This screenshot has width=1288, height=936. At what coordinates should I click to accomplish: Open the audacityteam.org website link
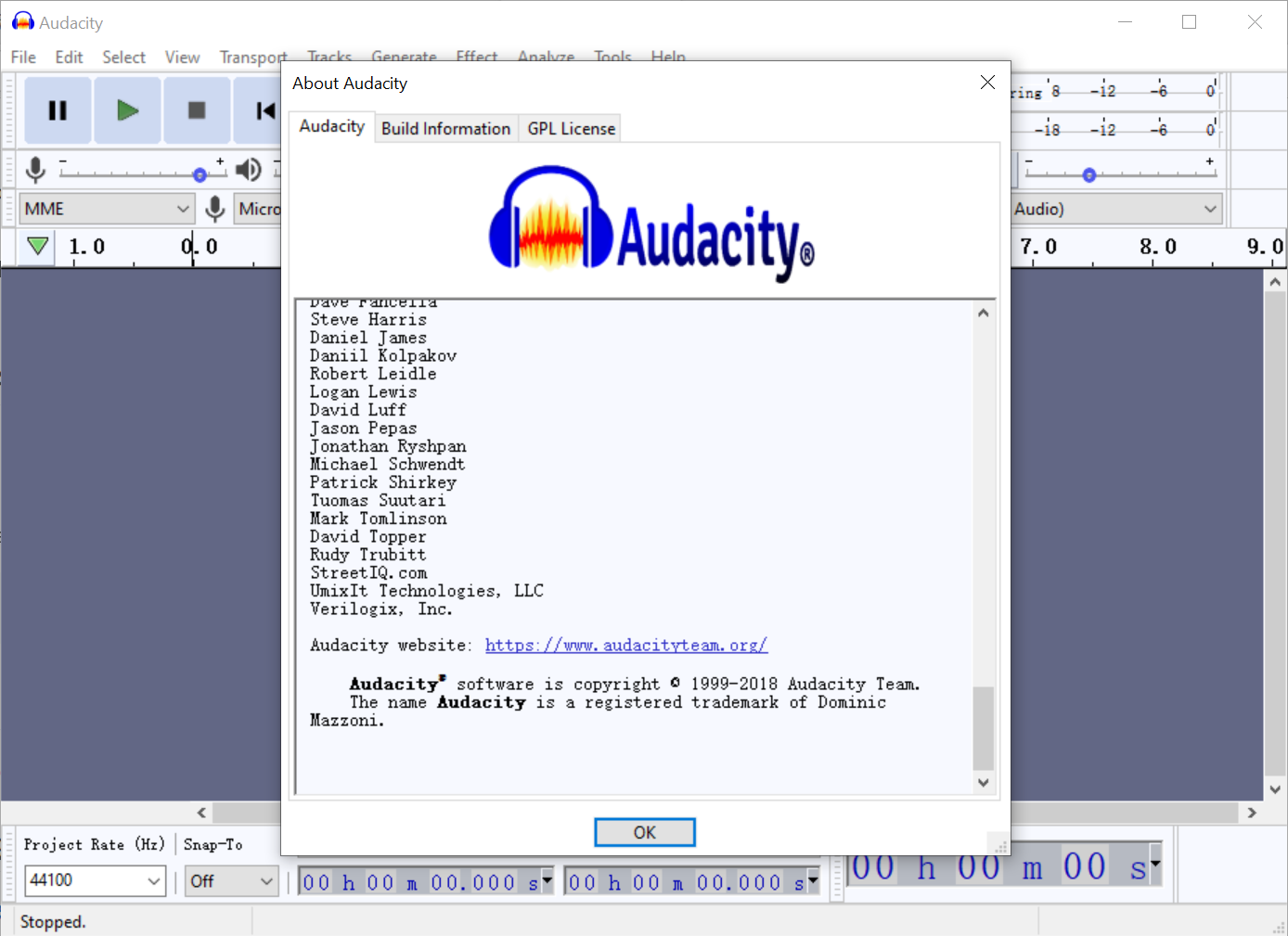click(626, 645)
